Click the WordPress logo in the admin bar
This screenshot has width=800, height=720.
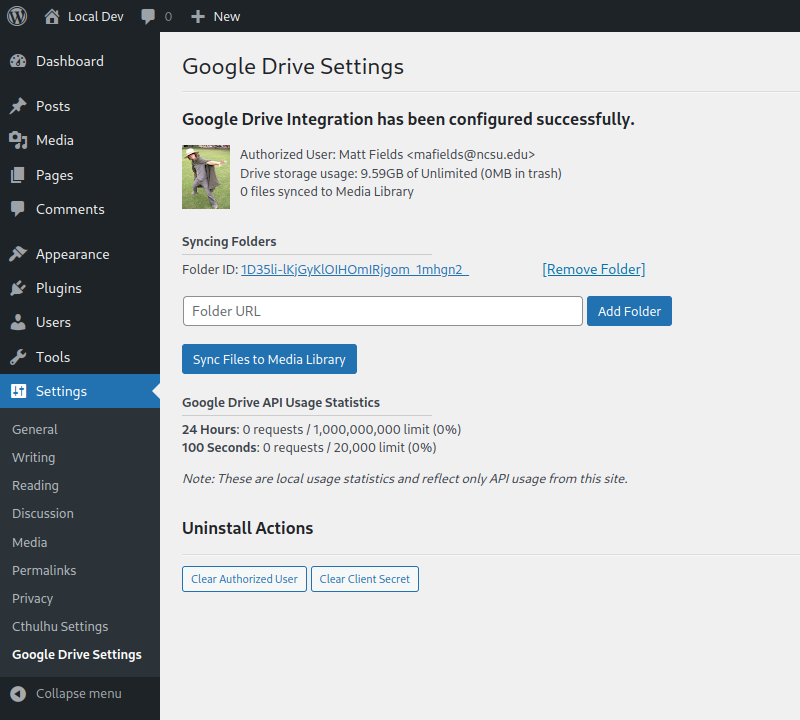click(x=15, y=16)
